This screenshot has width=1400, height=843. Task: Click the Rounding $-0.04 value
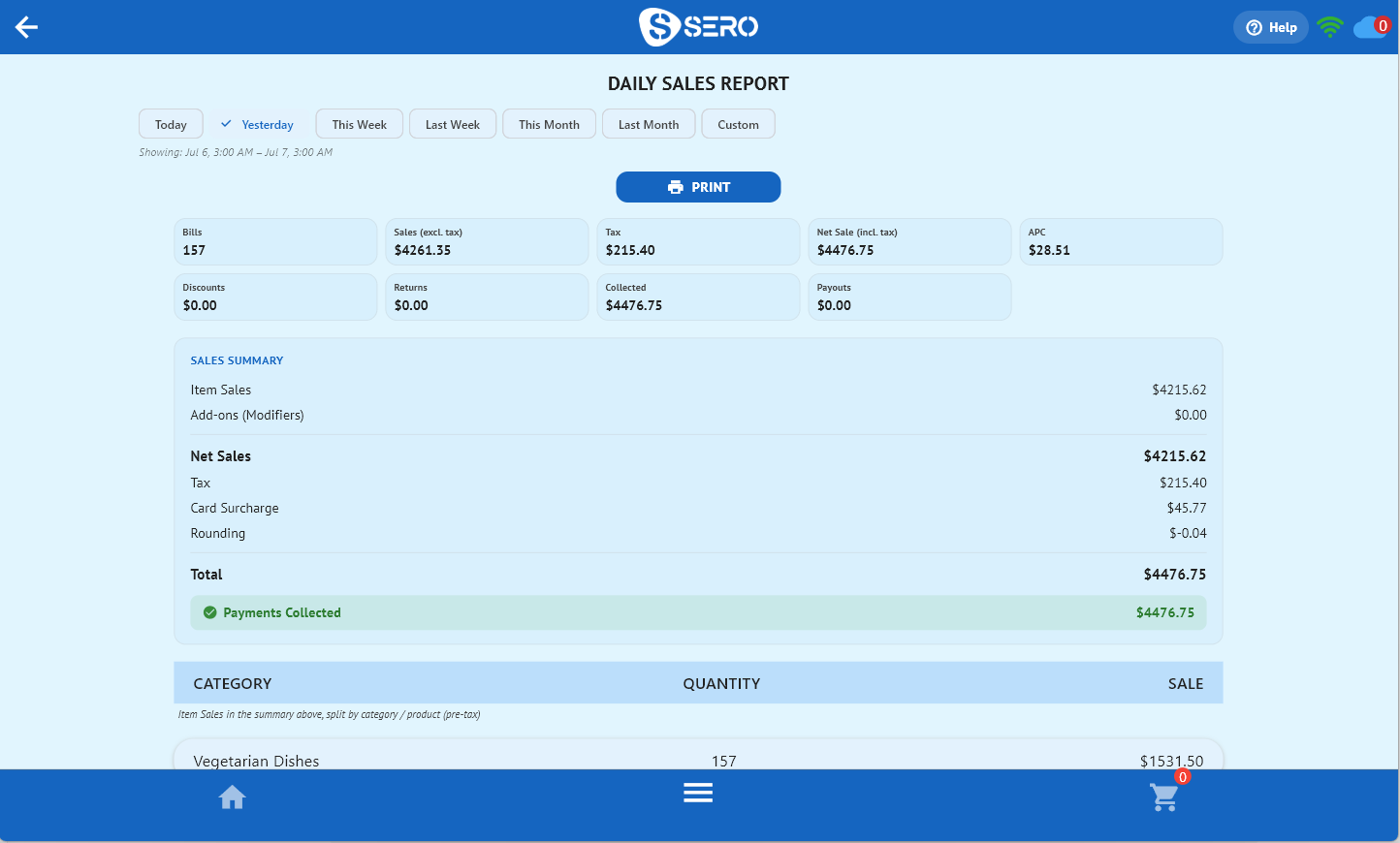coord(1188,533)
